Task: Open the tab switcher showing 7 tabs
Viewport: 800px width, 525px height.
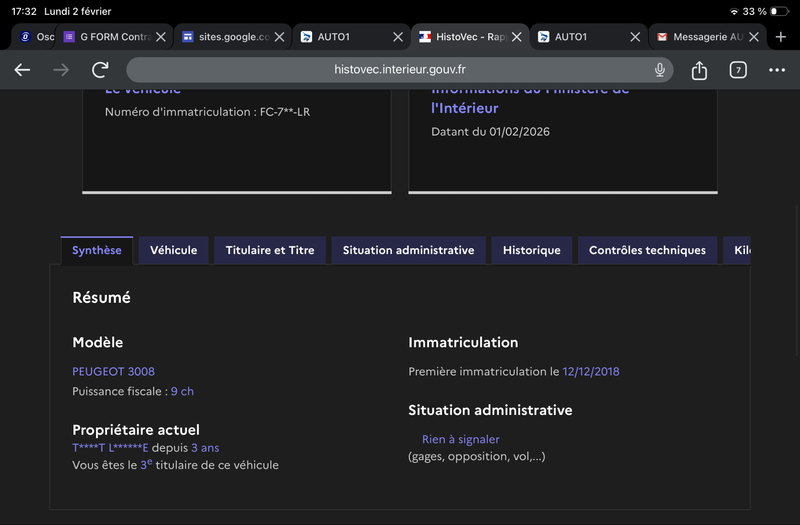Action: coord(738,70)
